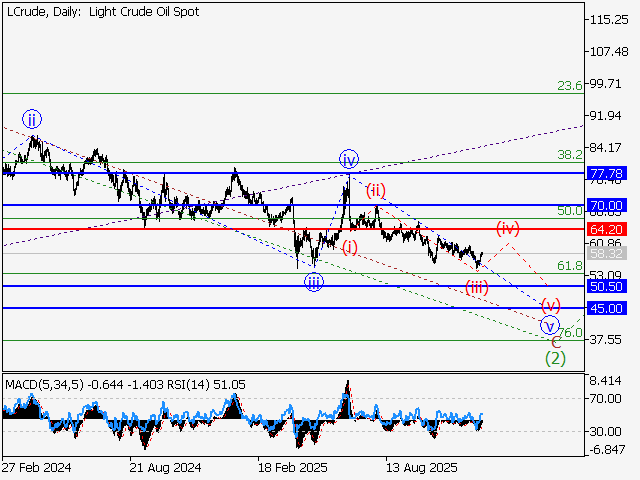640x480 pixels.
Task: Click the 23.6 Fibonacci level label
Action: [x=570, y=87]
